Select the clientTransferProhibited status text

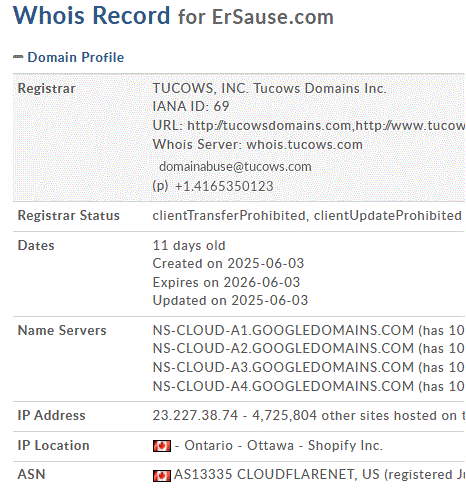click(x=229, y=216)
